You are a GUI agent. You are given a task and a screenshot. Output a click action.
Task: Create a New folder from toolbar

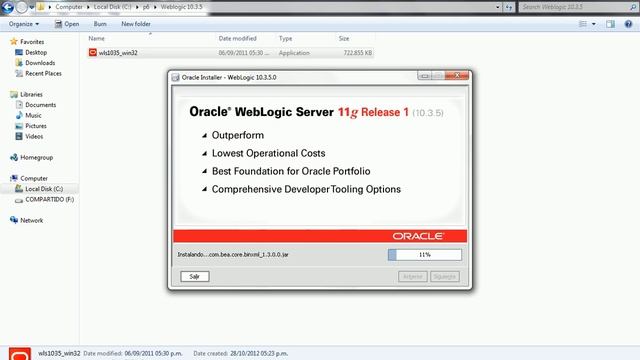point(136,24)
